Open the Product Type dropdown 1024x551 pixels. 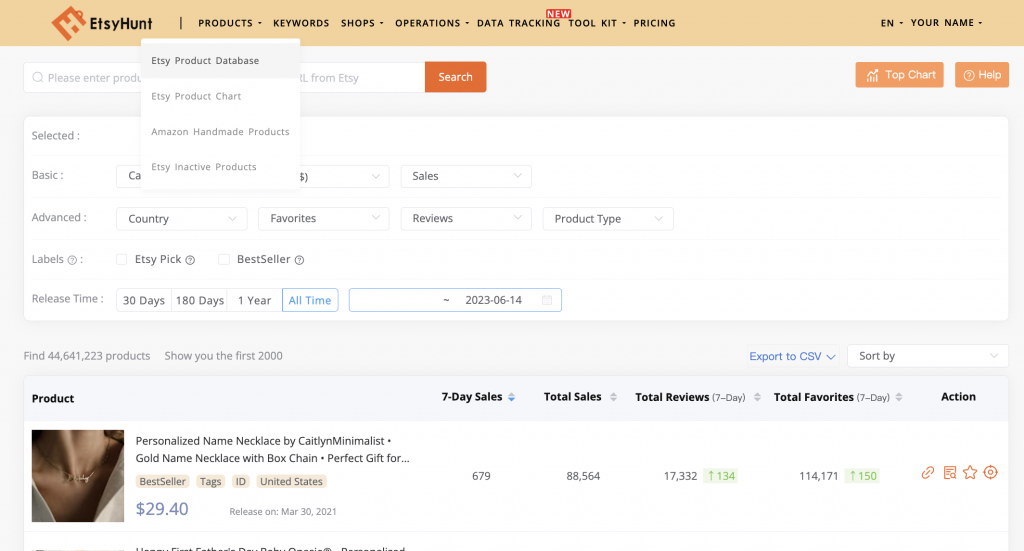tap(607, 218)
